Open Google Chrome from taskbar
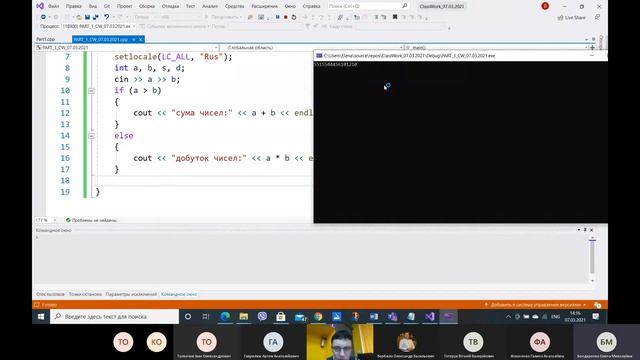Image resolution: width=640 pixels, height=360 pixels. (318, 316)
